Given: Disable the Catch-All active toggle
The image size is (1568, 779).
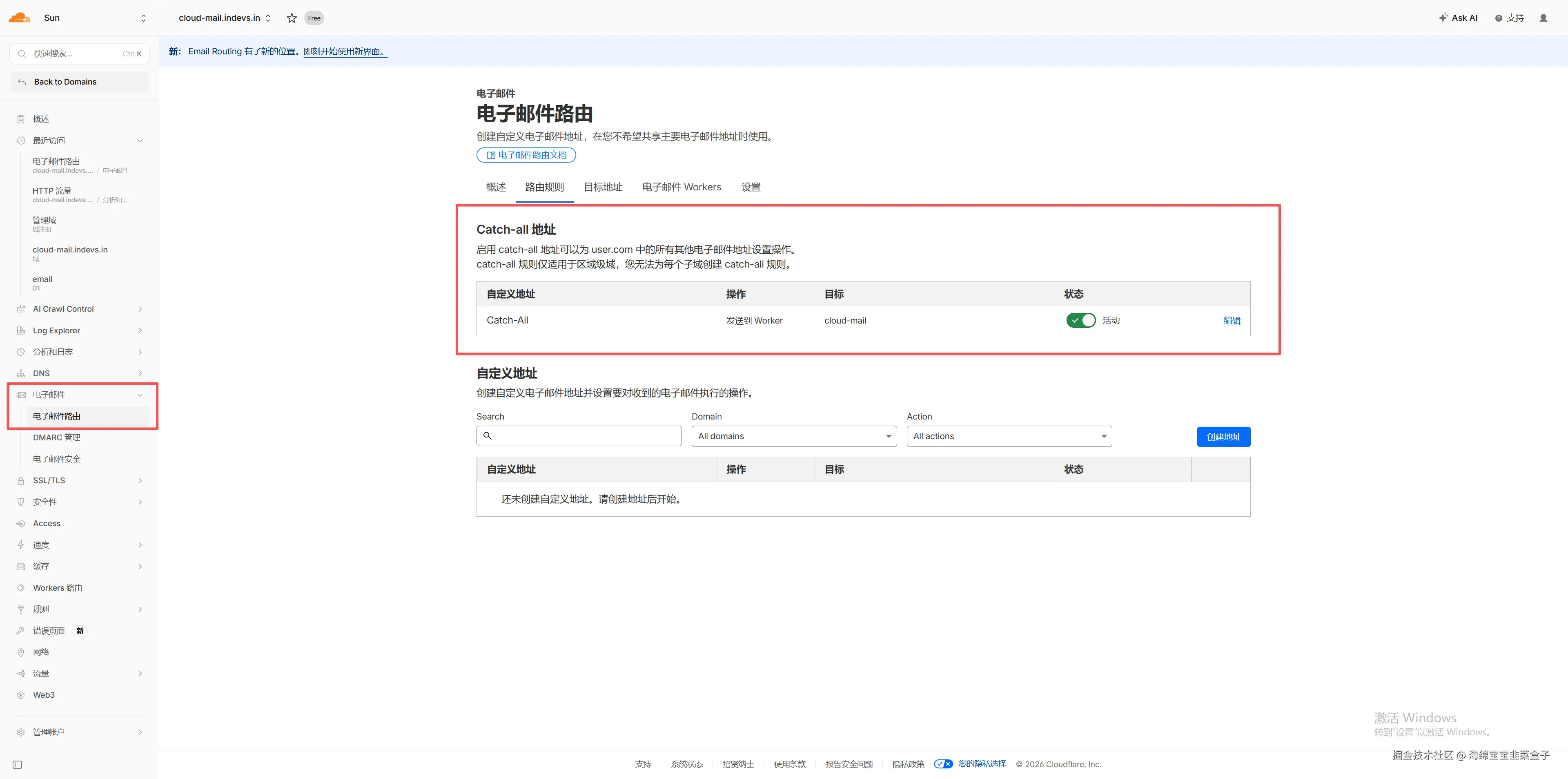Looking at the screenshot, I should coord(1080,320).
